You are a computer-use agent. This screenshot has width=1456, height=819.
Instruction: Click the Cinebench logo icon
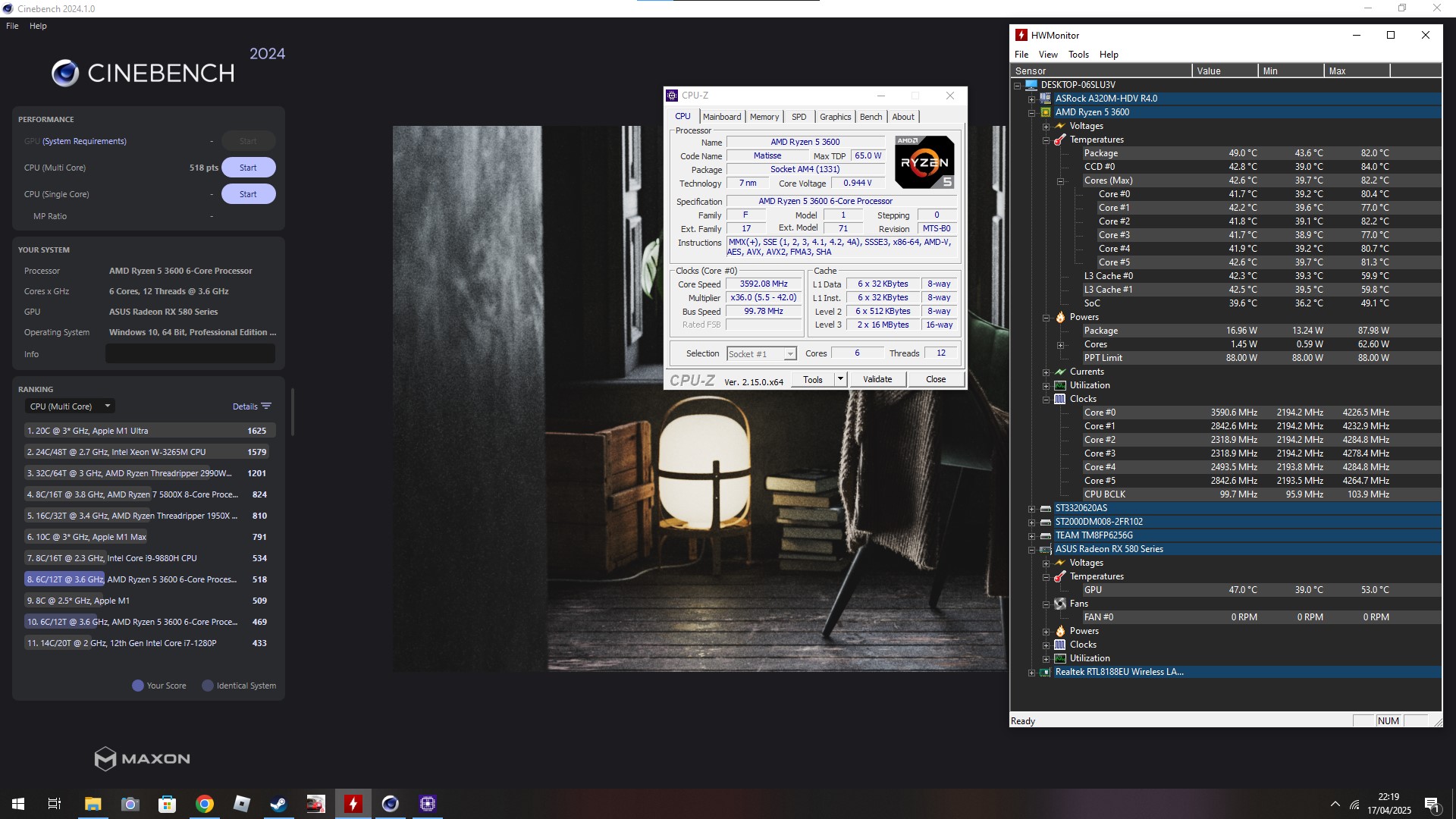coord(65,73)
